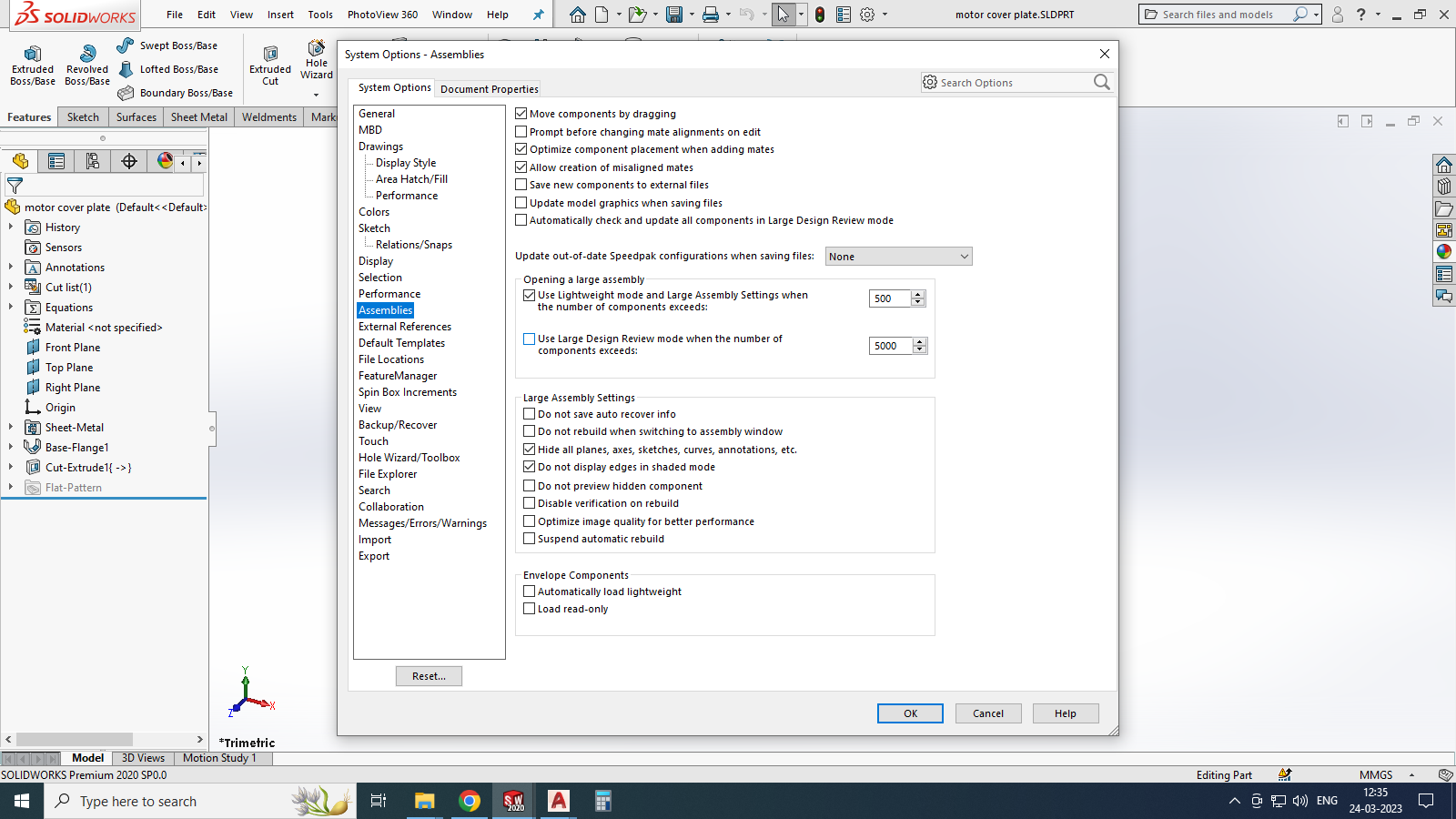Expand the History tree item
This screenshot has width=1456, height=819.
click(x=11, y=227)
